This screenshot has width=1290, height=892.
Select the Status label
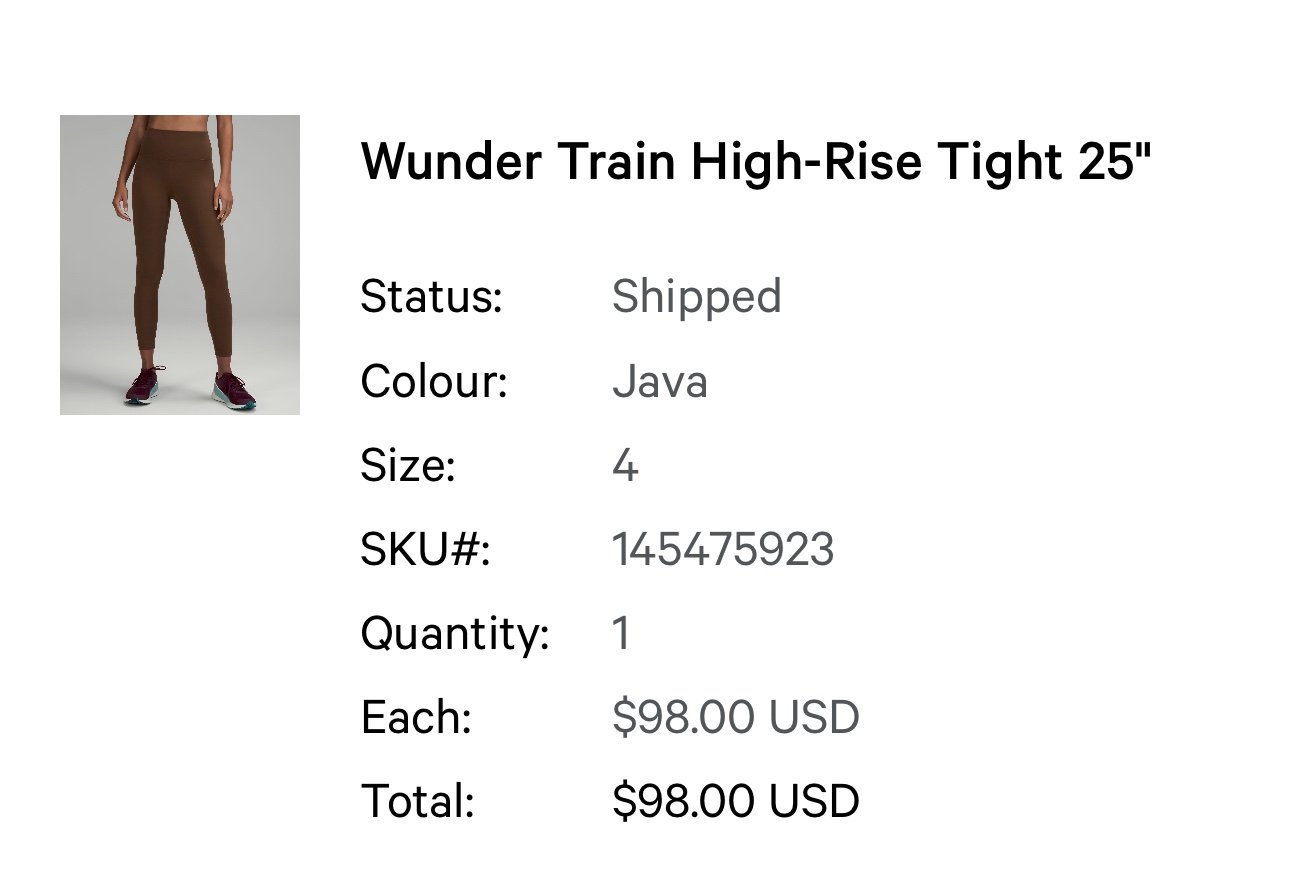click(431, 297)
